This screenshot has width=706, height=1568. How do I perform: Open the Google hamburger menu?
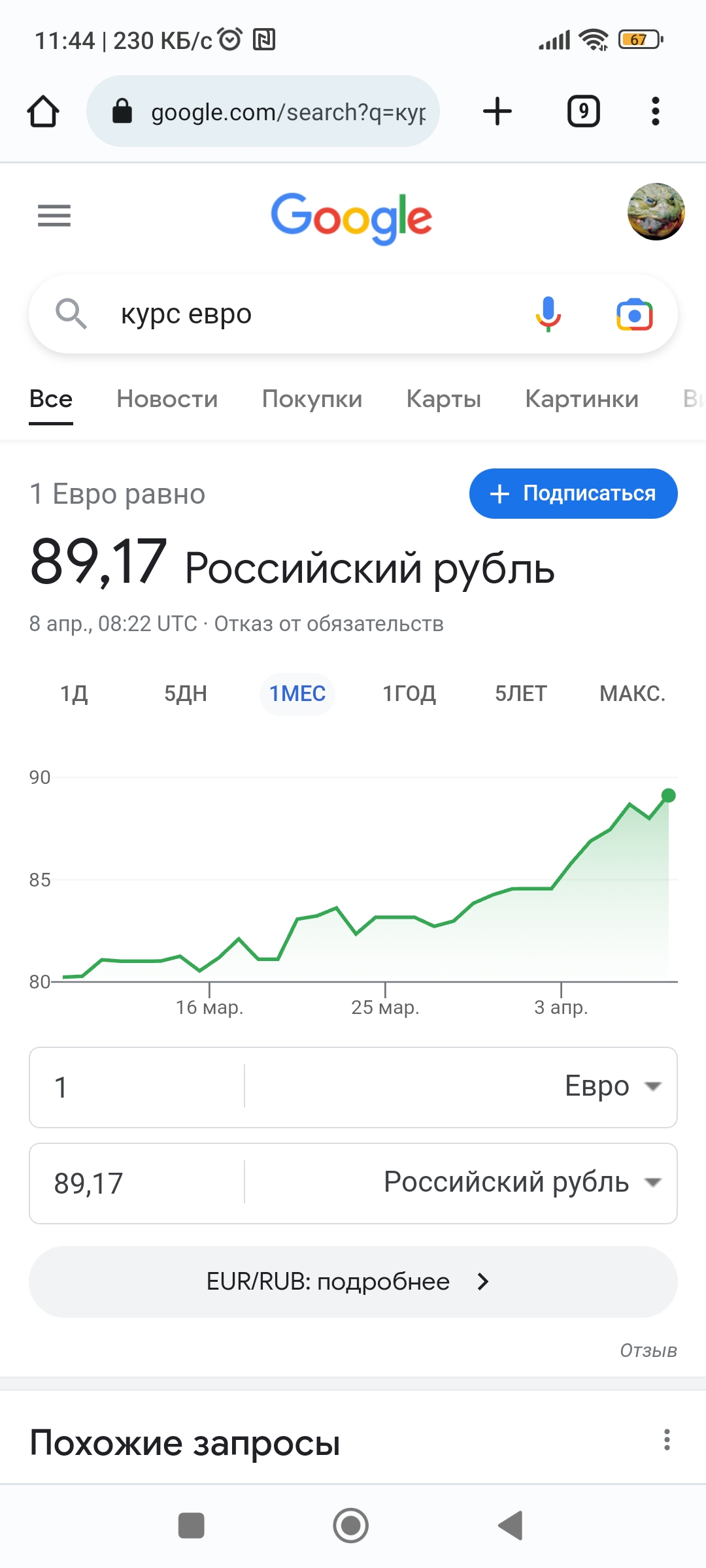click(x=54, y=215)
